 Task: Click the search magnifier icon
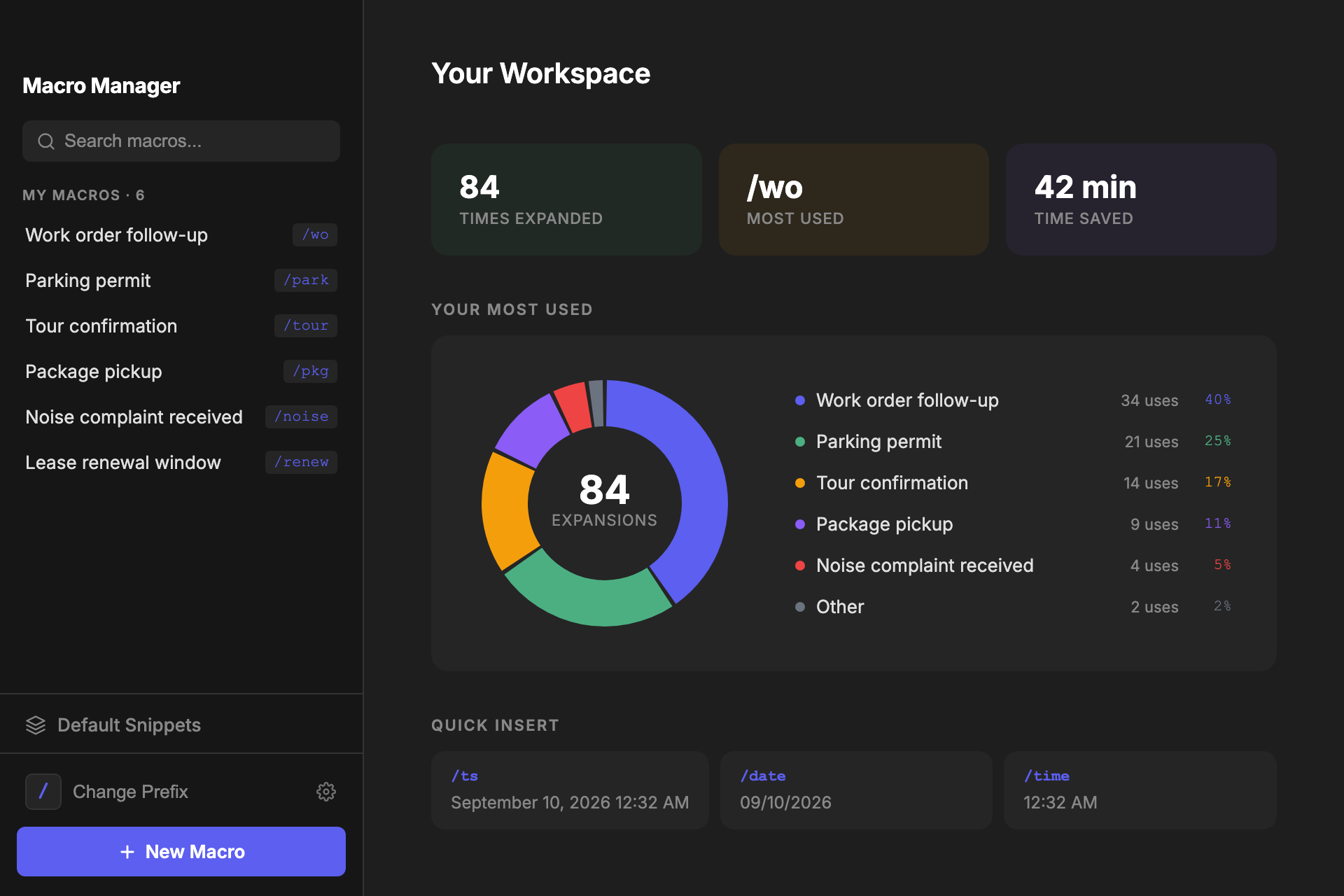(x=46, y=141)
